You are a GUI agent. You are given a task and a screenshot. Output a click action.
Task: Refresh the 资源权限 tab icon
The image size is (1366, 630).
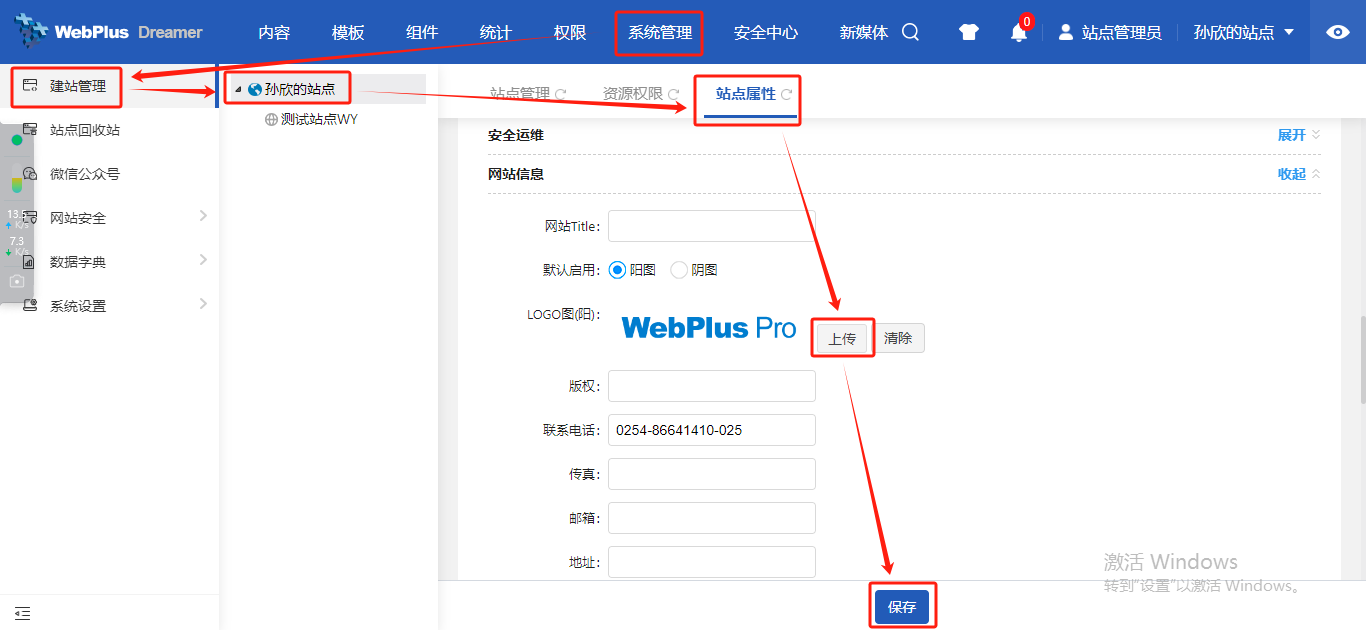[x=674, y=94]
